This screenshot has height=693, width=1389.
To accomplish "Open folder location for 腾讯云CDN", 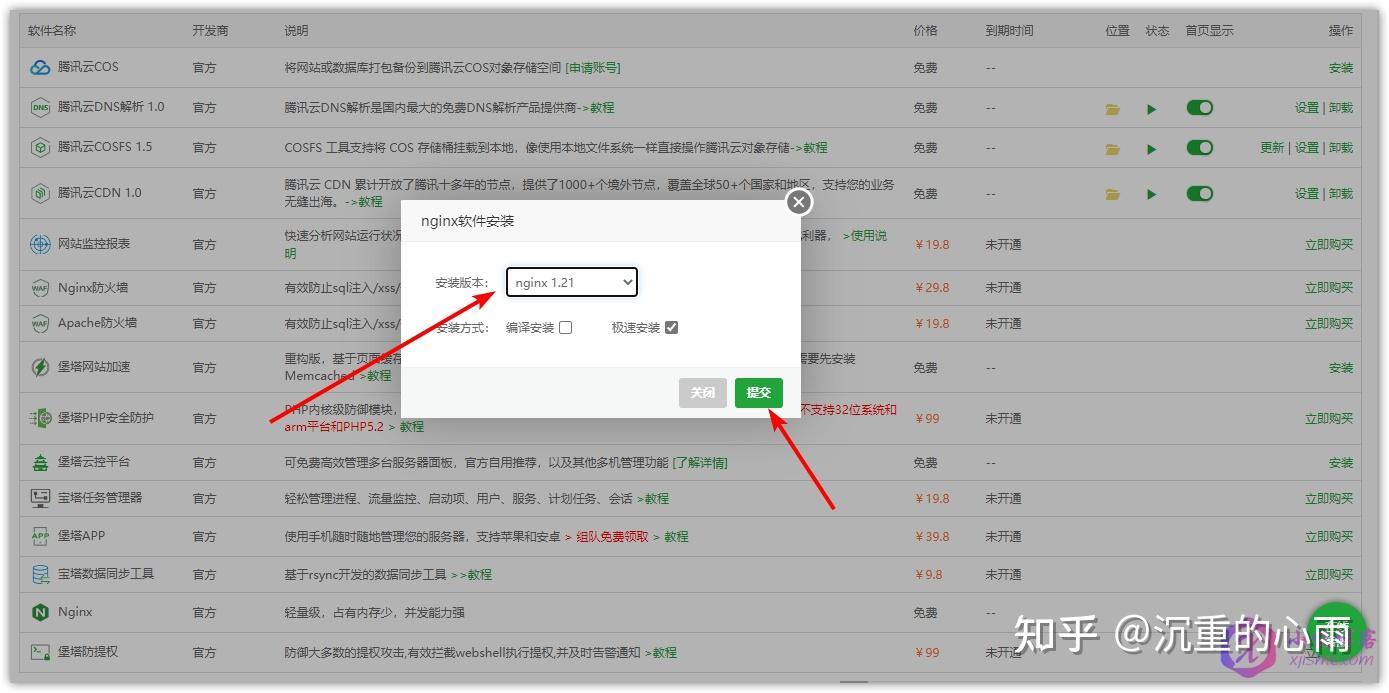I will pos(1113,194).
